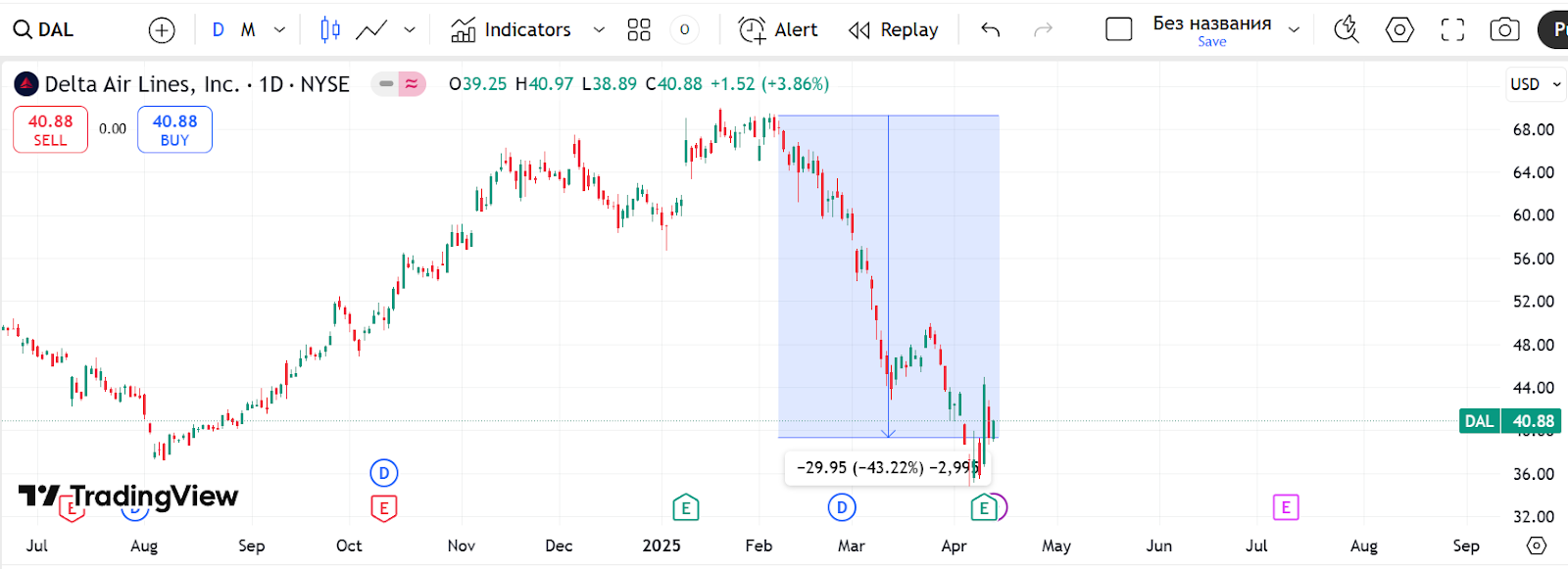Click the low value L38.89

(x=610, y=84)
